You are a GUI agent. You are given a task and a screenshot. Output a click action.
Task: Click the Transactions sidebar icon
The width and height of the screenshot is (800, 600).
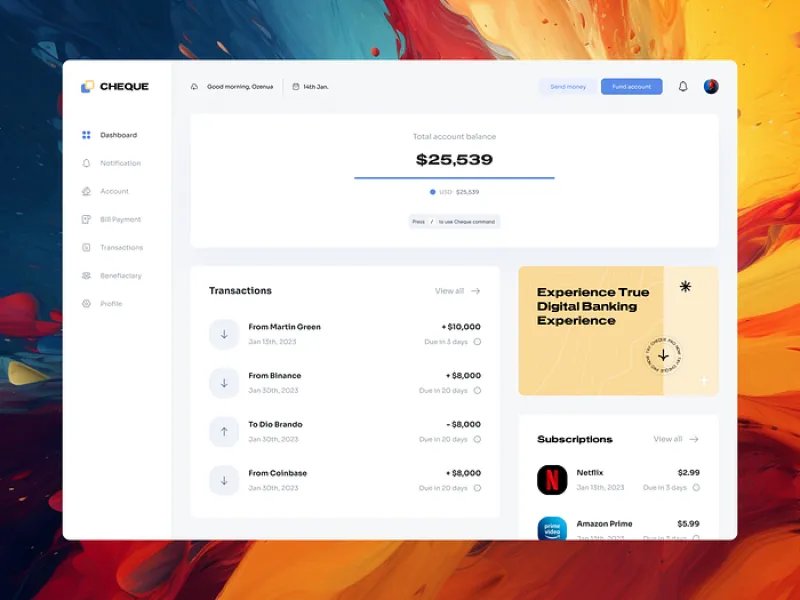tap(86, 247)
